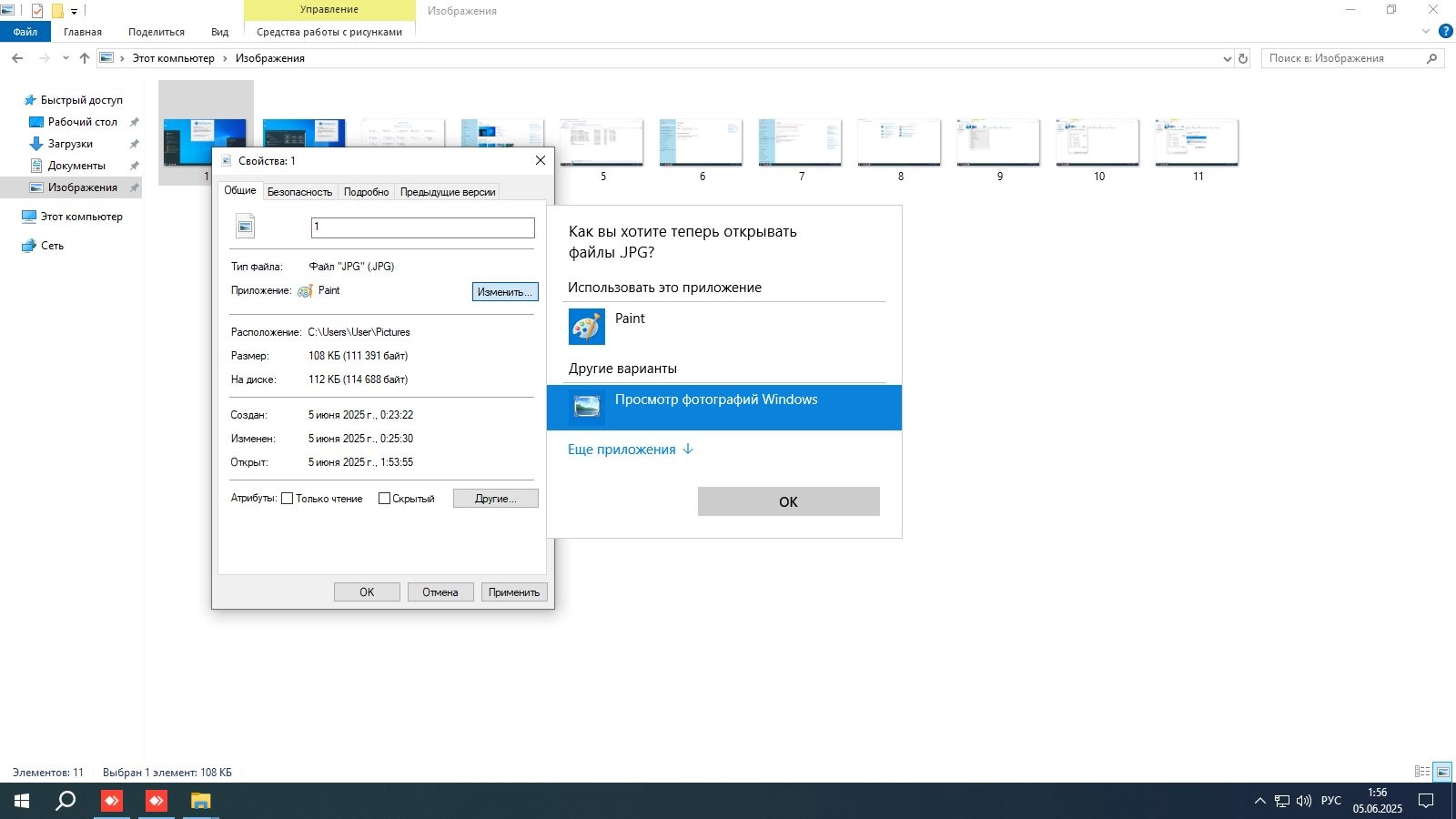The image size is (1456, 819).
Task: Select the Paint app icon in the dialog
Action: 587,327
